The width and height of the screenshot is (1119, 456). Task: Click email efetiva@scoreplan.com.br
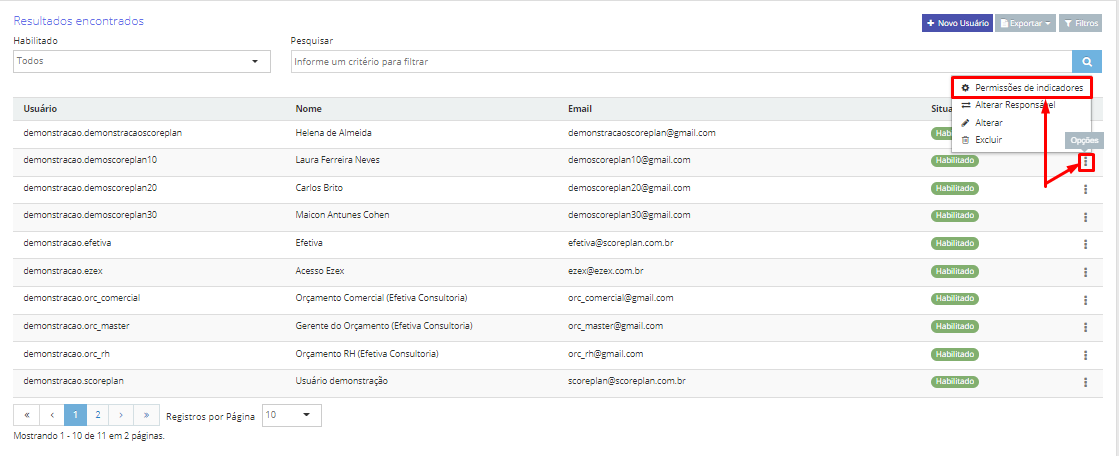tap(621, 243)
